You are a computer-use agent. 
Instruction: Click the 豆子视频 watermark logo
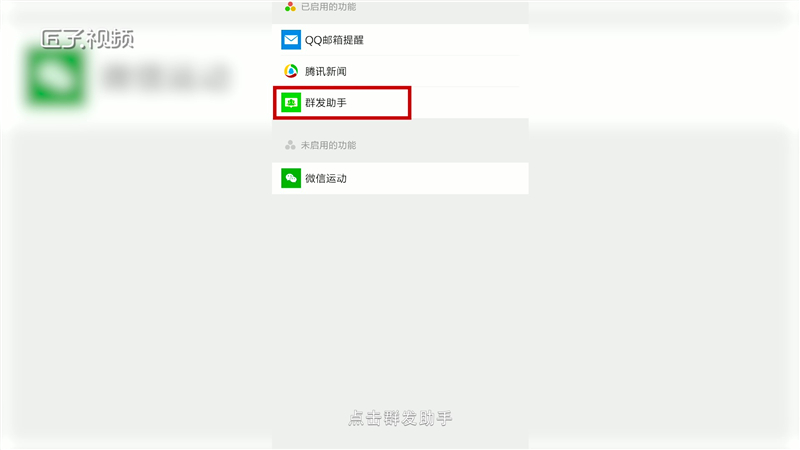[87, 39]
